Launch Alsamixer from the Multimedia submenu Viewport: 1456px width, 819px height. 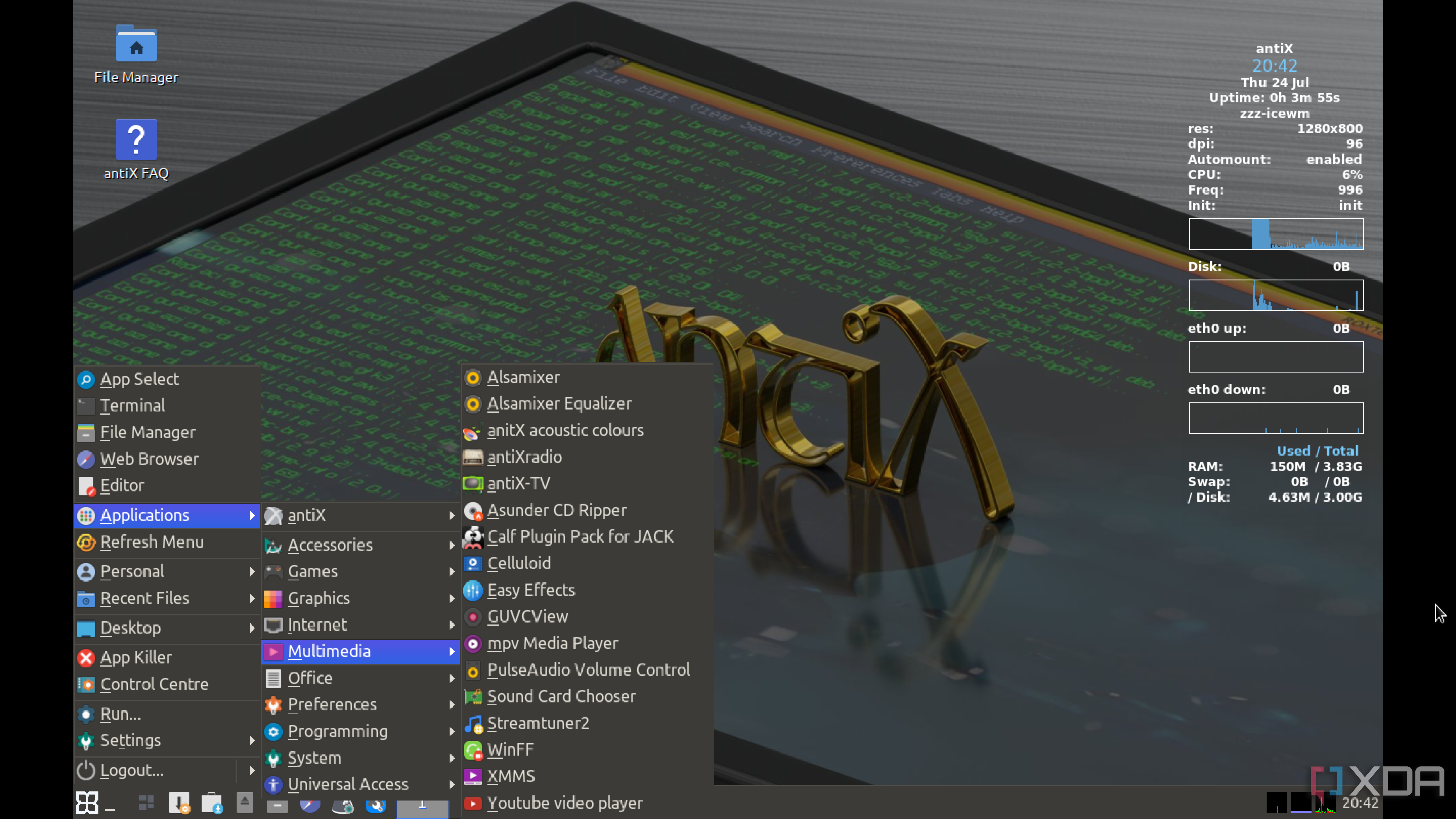coord(523,377)
